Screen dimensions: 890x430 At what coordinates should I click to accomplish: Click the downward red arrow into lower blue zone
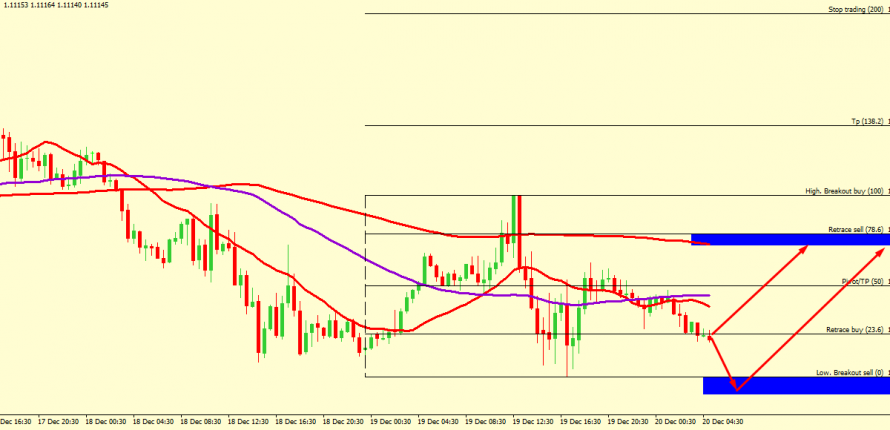point(724,362)
